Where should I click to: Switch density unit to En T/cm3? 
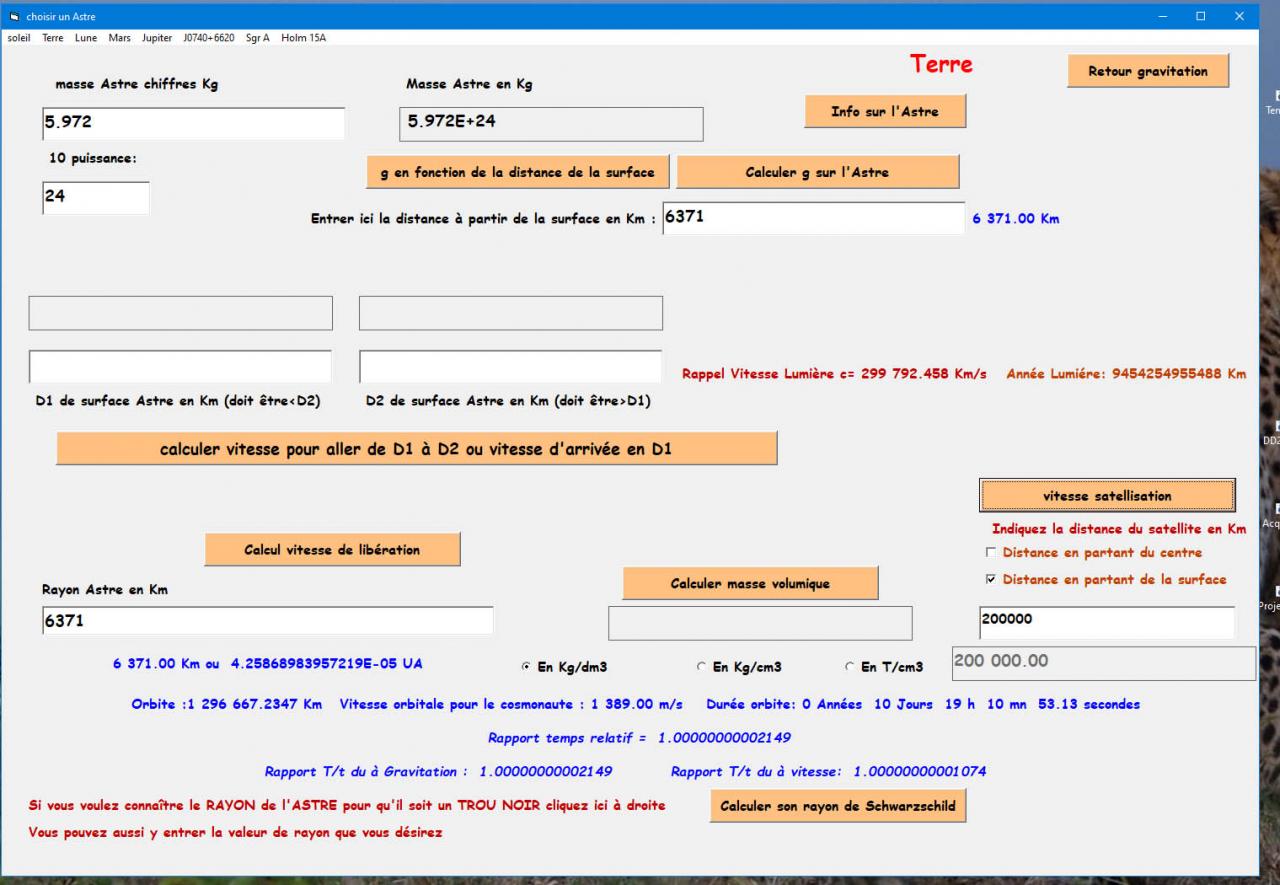[850, 667]
